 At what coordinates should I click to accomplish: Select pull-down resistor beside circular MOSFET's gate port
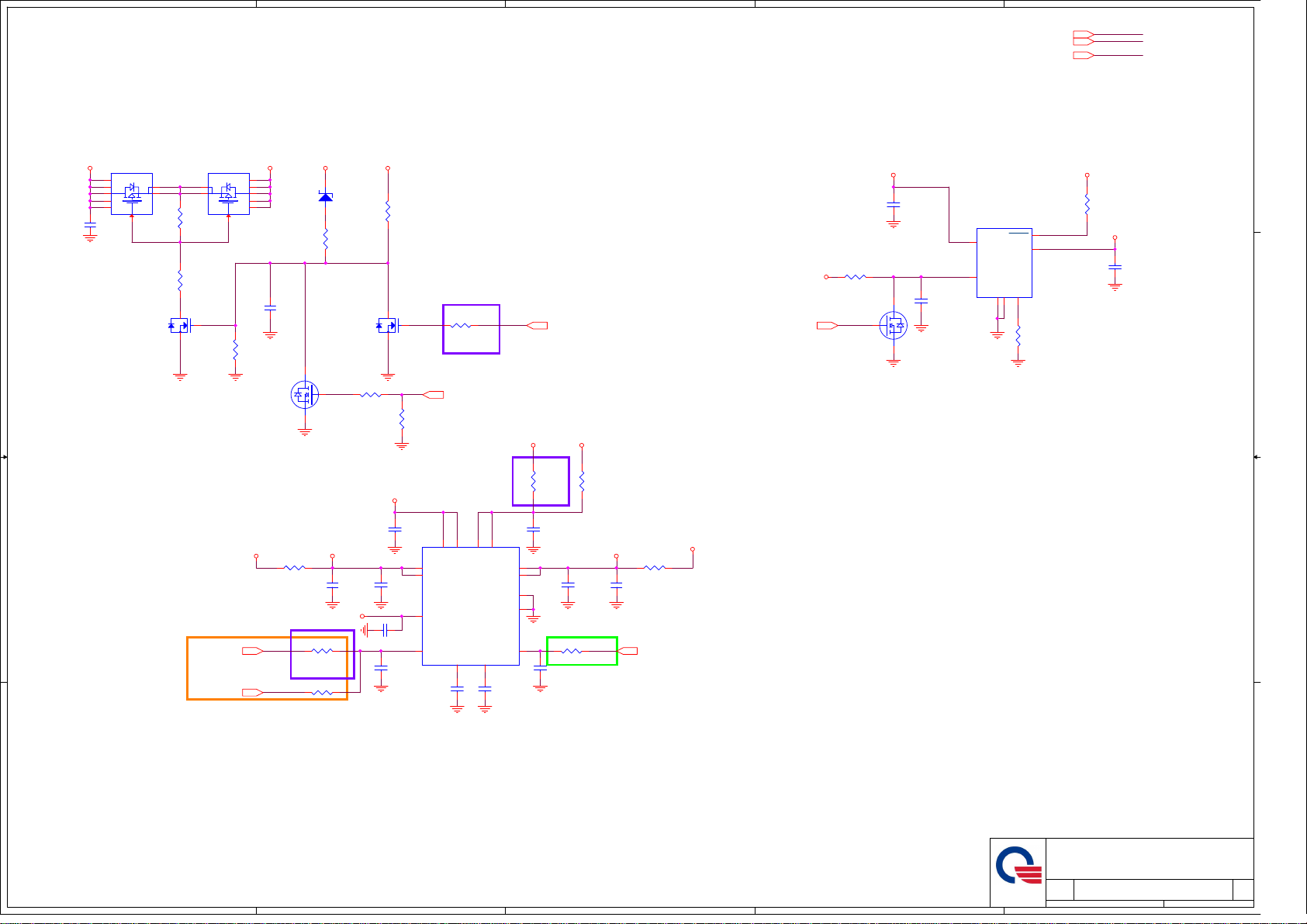[x=402, y=420]
